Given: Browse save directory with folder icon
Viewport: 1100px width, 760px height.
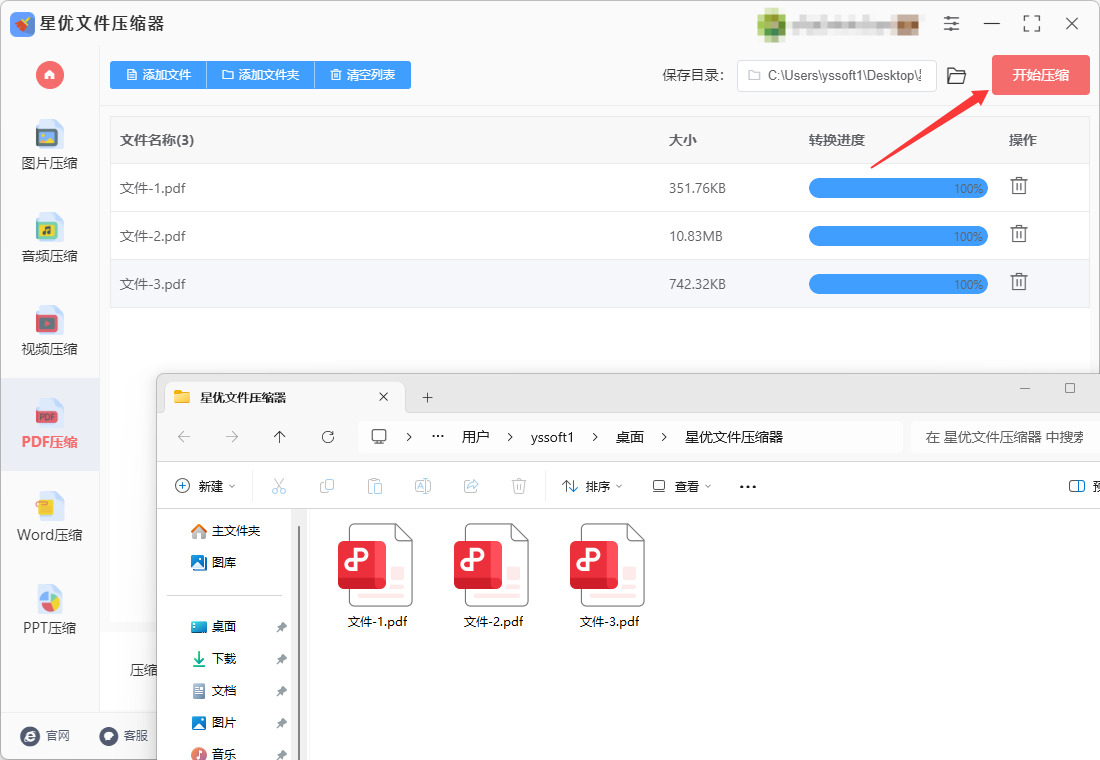Looking at the screenshot, I should (x=956, y=75).
